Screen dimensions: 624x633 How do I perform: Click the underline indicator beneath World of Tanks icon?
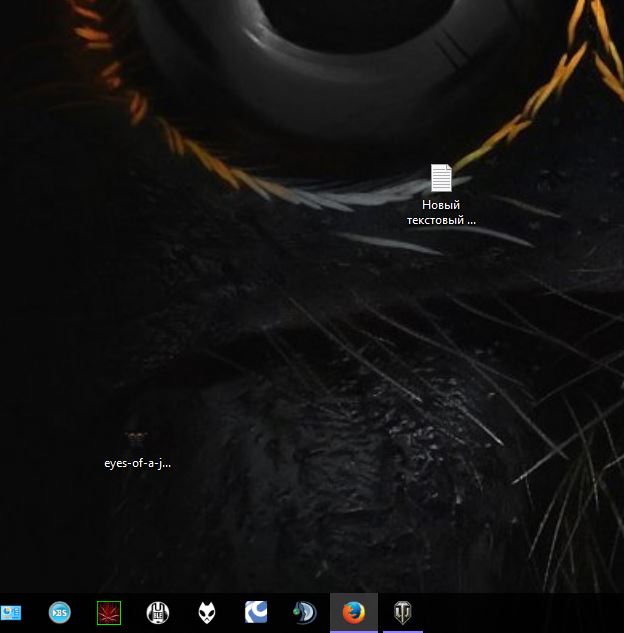(402, 631)
